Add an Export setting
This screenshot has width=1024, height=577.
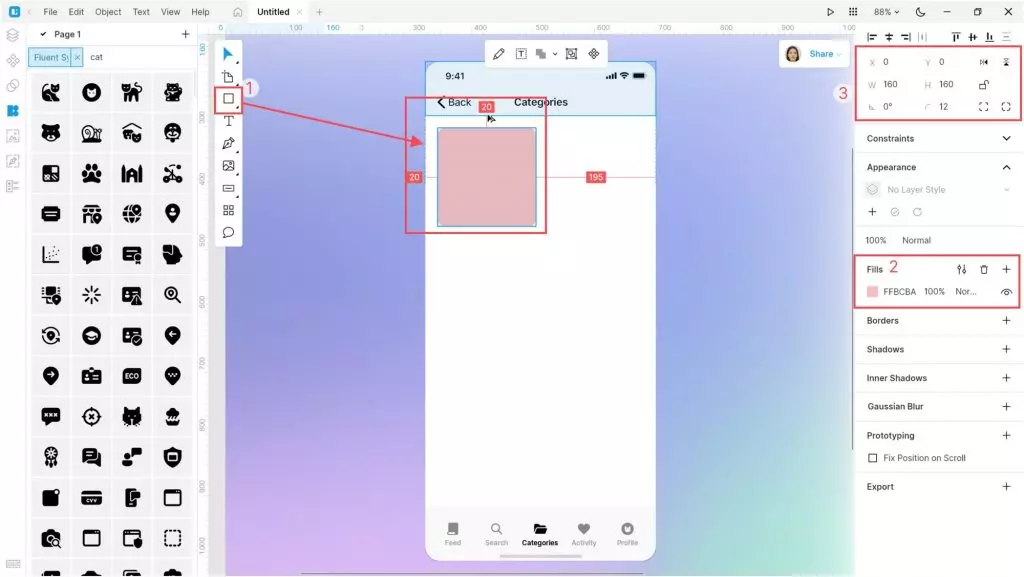tap(1006, 487)
